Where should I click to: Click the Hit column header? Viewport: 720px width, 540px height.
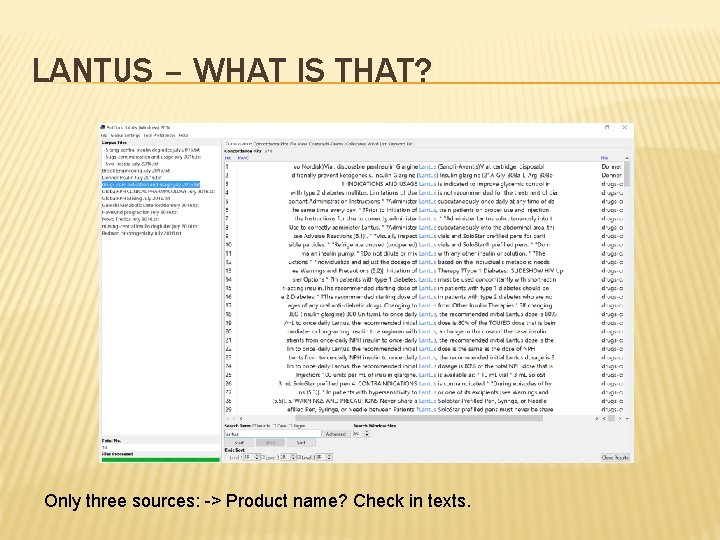pos(228,158)
